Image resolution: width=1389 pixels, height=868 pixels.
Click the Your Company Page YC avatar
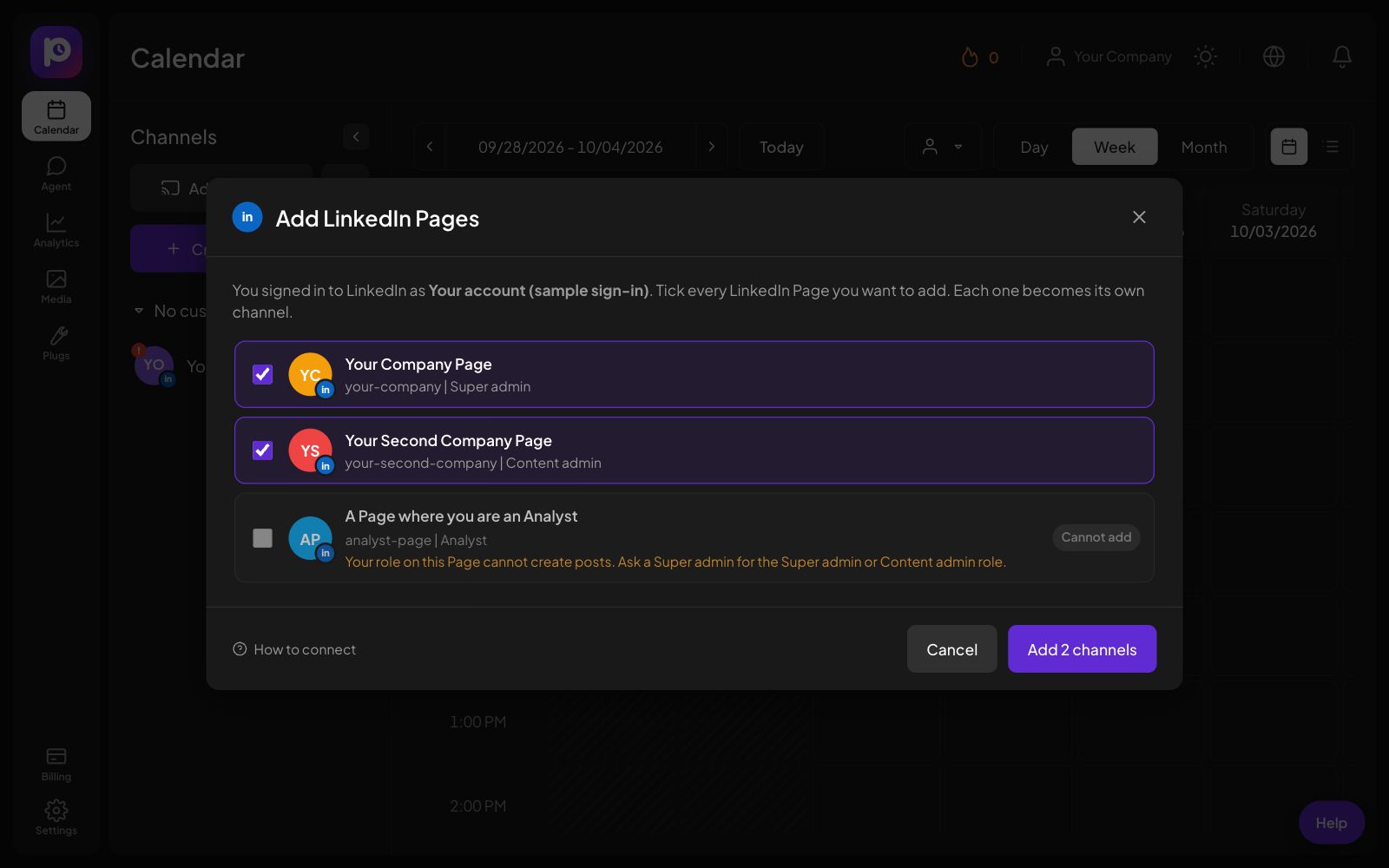point(310,374)
